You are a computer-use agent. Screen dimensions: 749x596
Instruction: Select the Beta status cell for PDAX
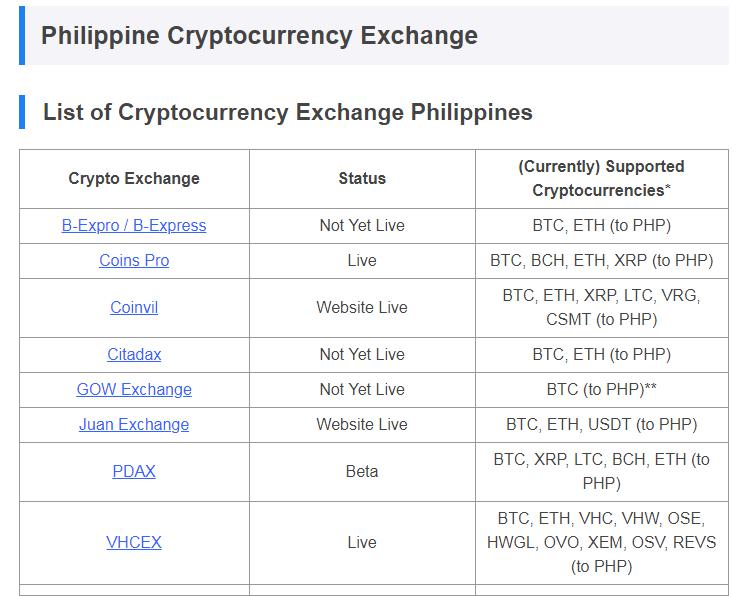[x=362, y=471]
